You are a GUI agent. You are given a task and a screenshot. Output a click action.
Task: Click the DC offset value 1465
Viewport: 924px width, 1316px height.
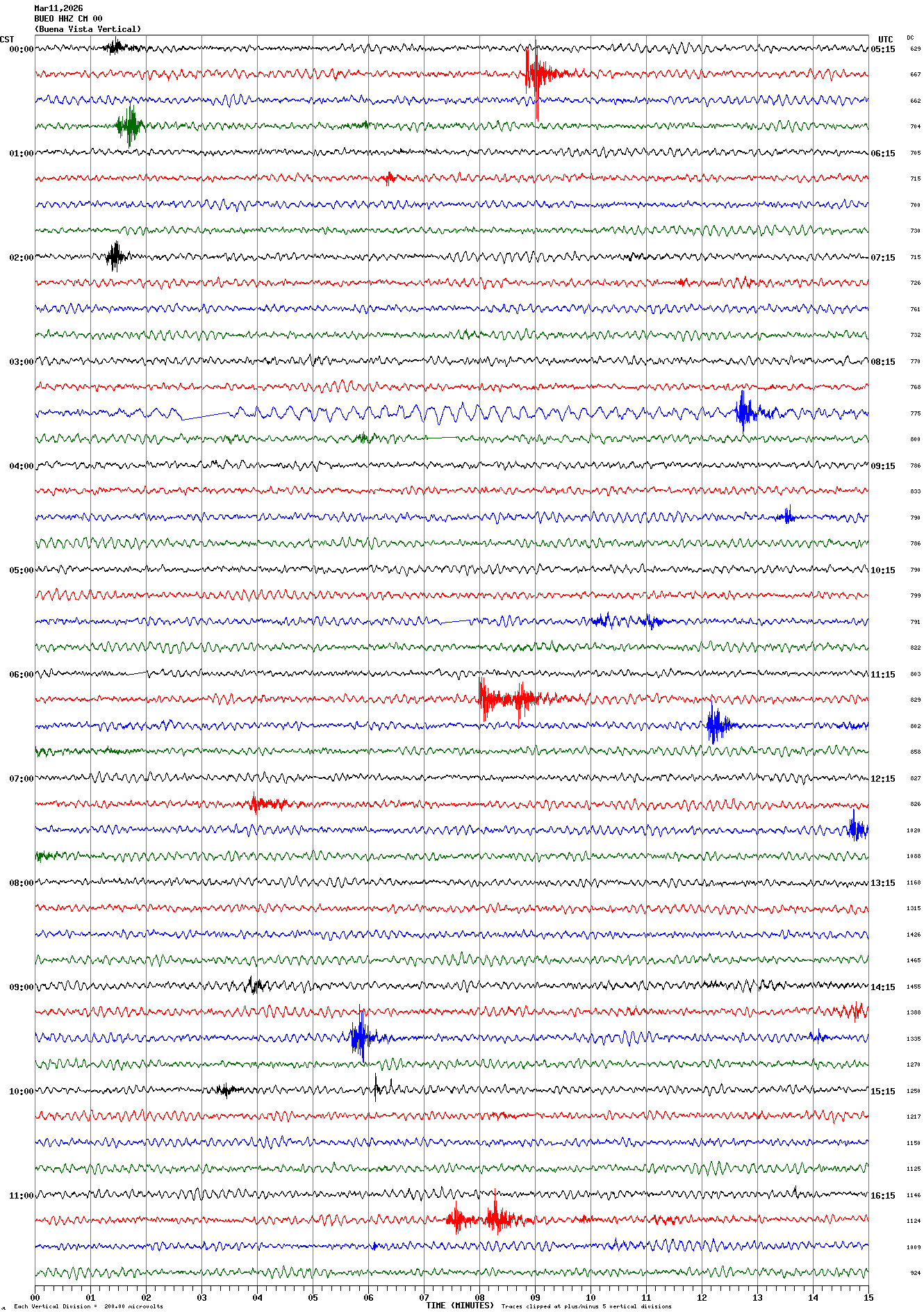coord(913,960)
